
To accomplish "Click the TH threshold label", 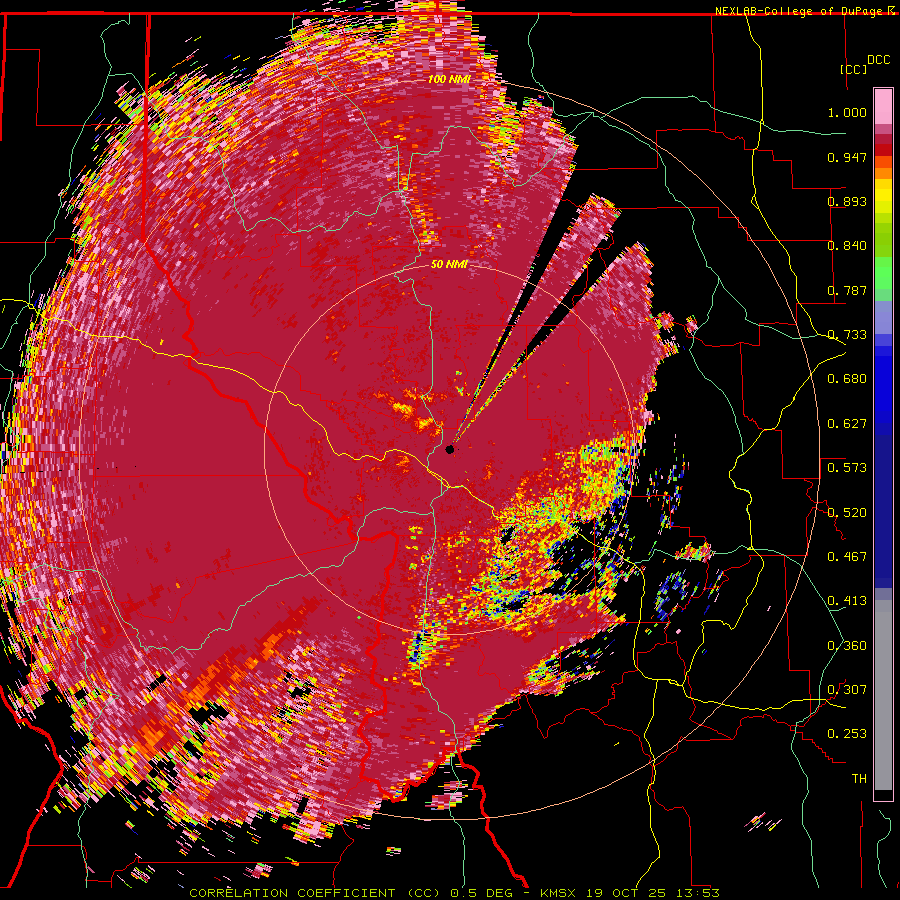I will click(859, 779).
